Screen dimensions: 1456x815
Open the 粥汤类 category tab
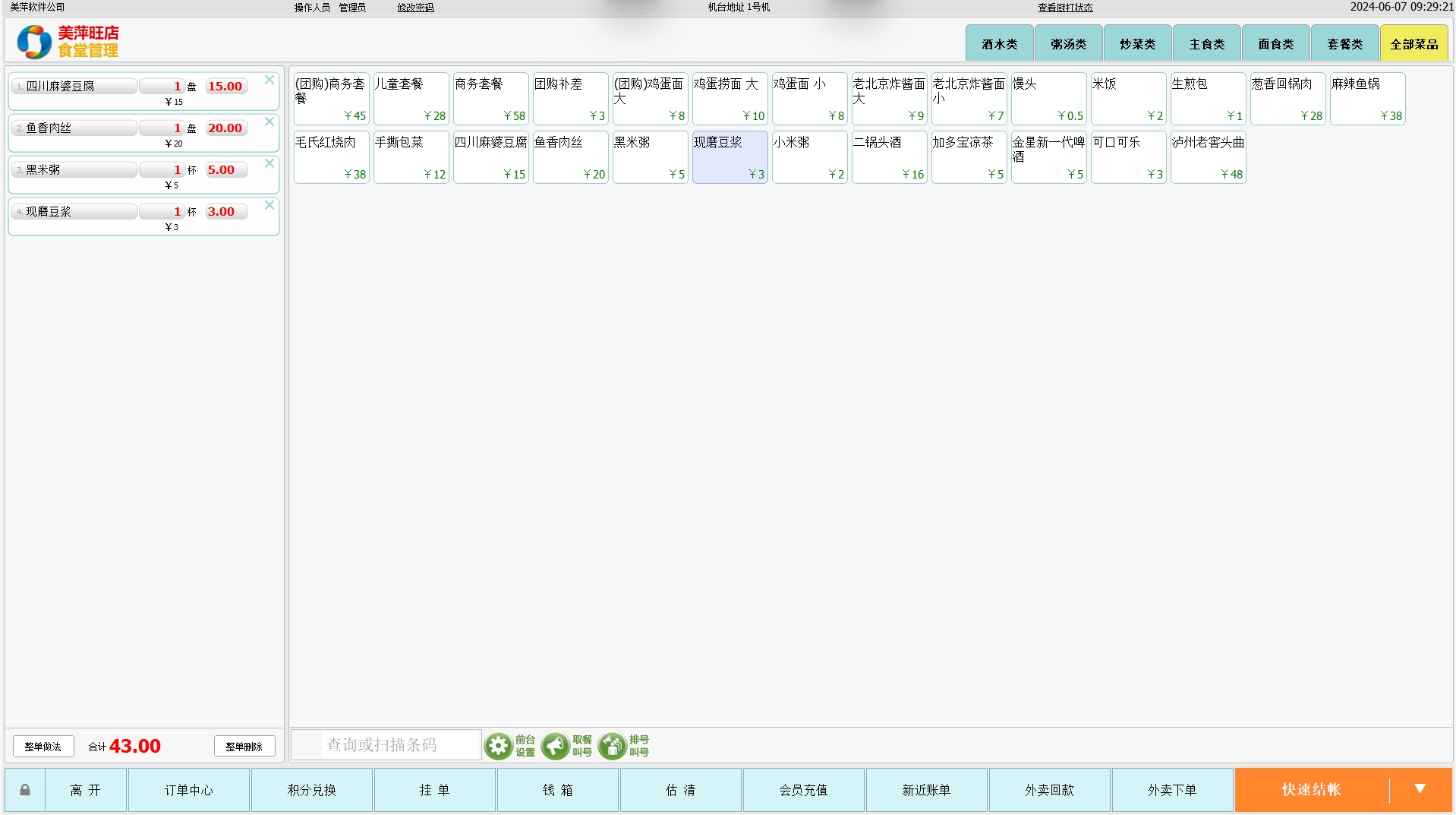1068,44
